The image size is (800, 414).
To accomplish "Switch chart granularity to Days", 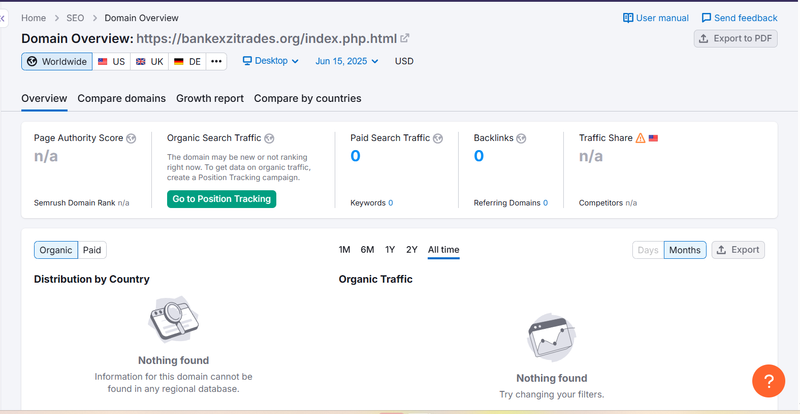I will coord(648,250).
